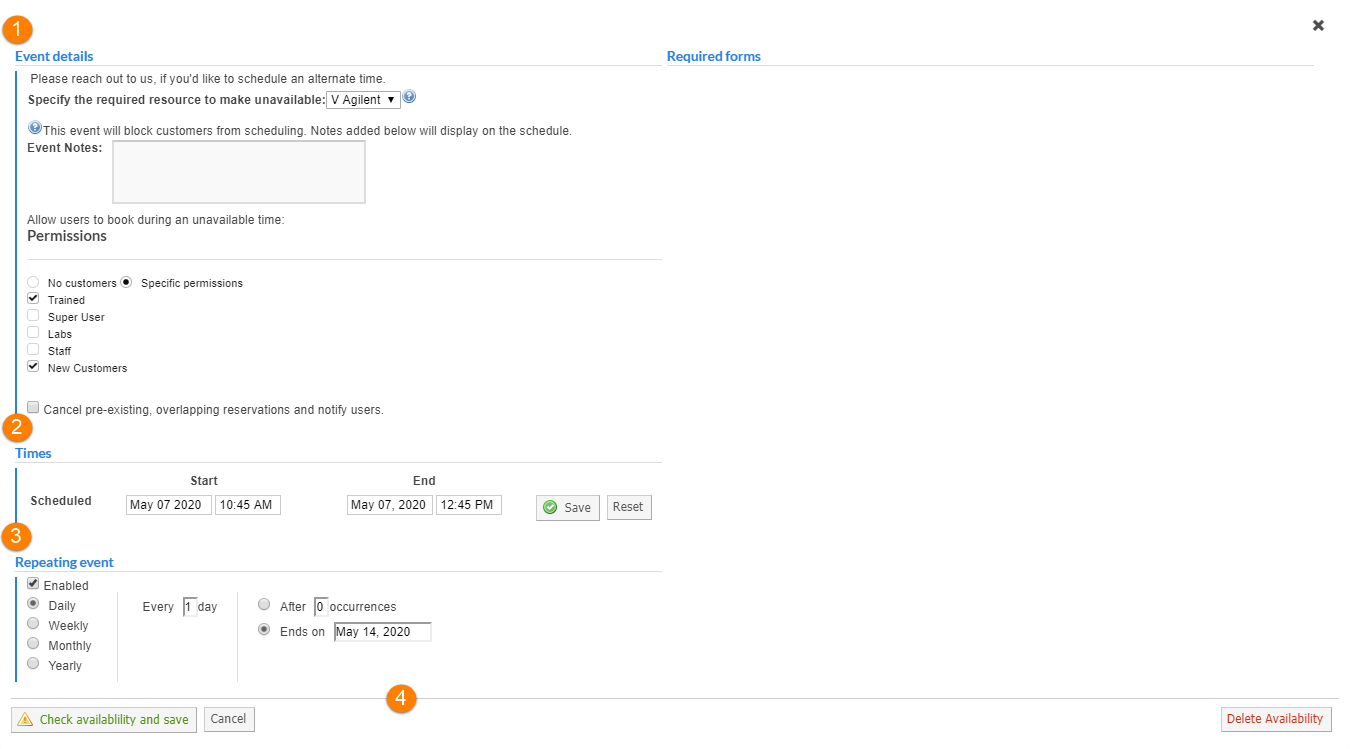Open the start time 10:45 AM field
This screenshot has height=749, width=1350.
pos(247,505)
